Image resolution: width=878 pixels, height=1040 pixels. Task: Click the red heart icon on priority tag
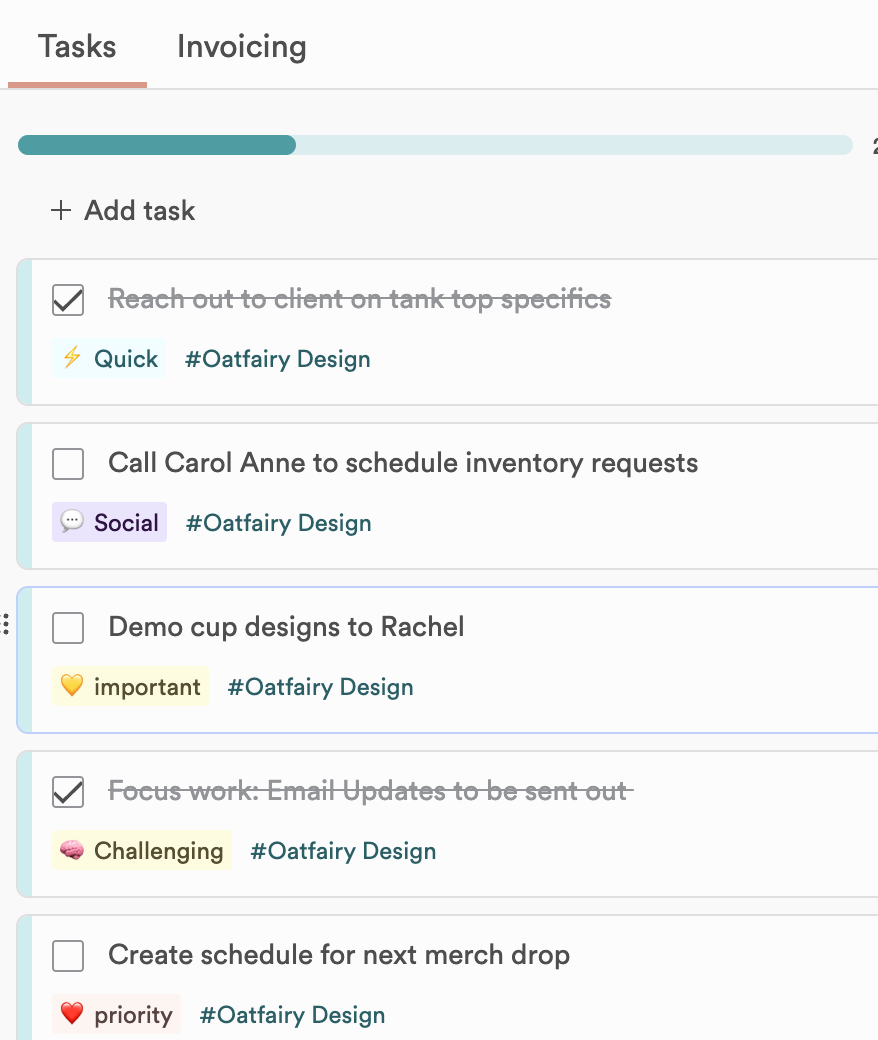[72, 1013]
